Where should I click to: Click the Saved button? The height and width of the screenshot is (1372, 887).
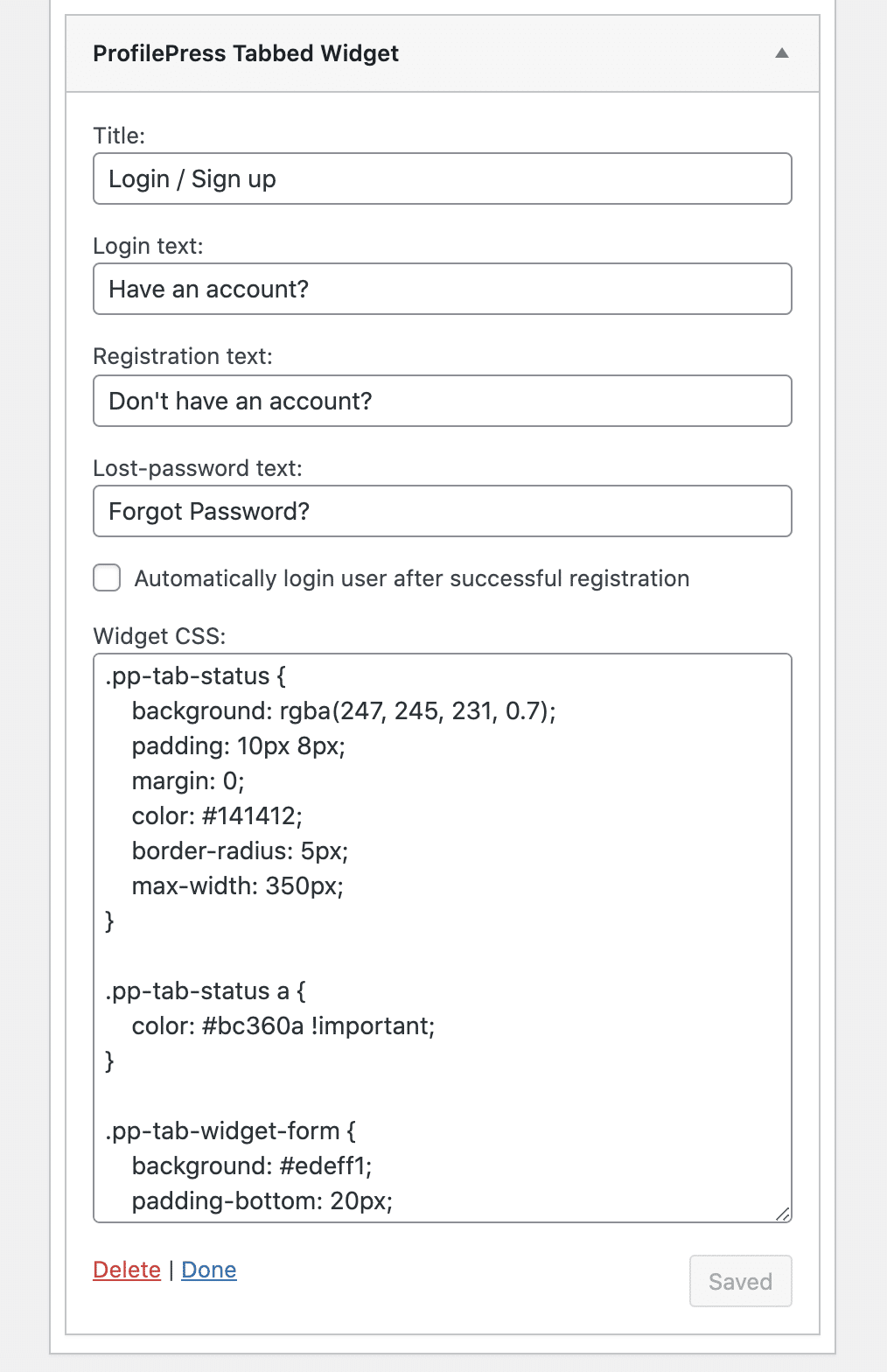[x=741, y=1281]
